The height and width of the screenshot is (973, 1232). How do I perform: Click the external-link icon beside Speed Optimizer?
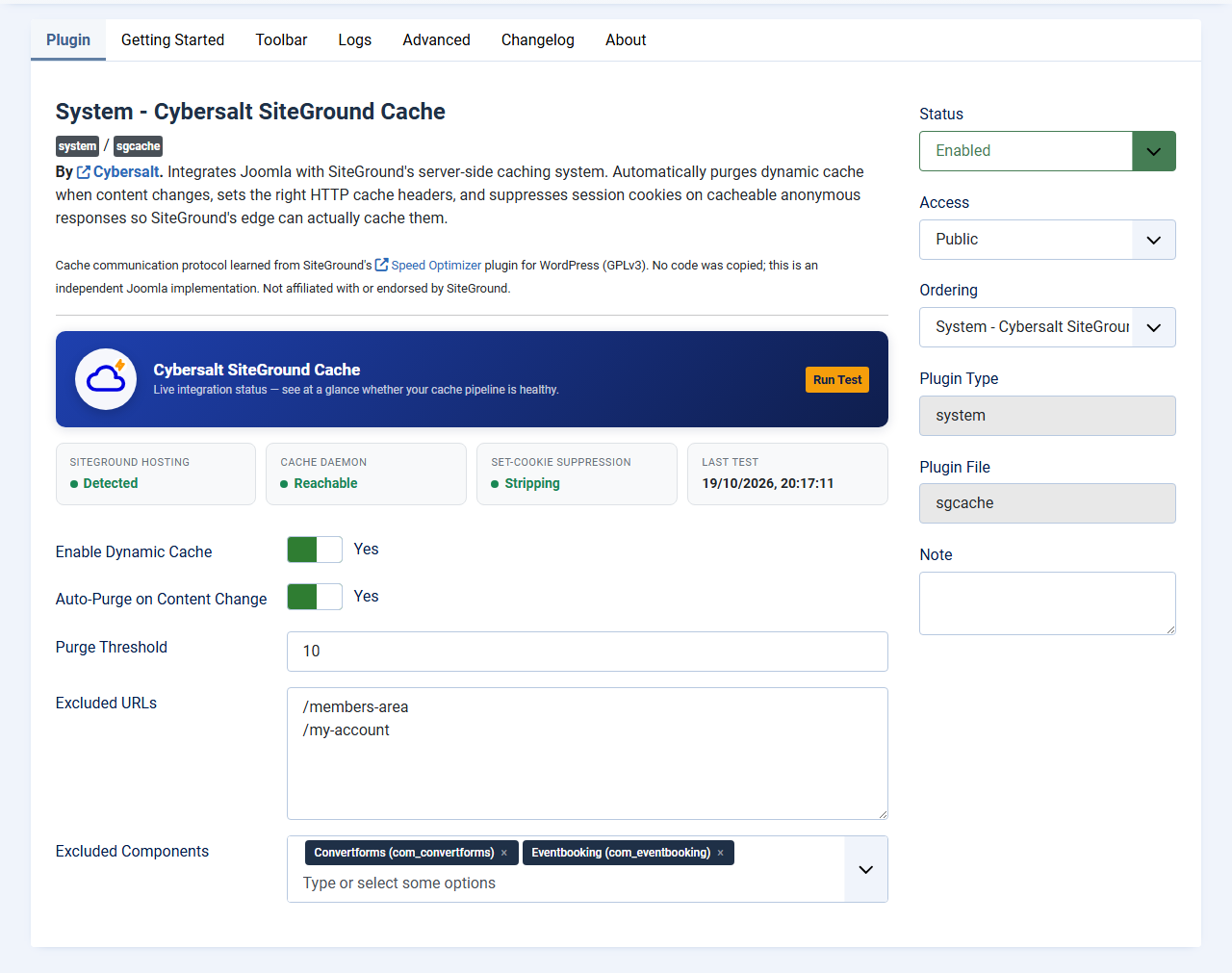point(381,265)
